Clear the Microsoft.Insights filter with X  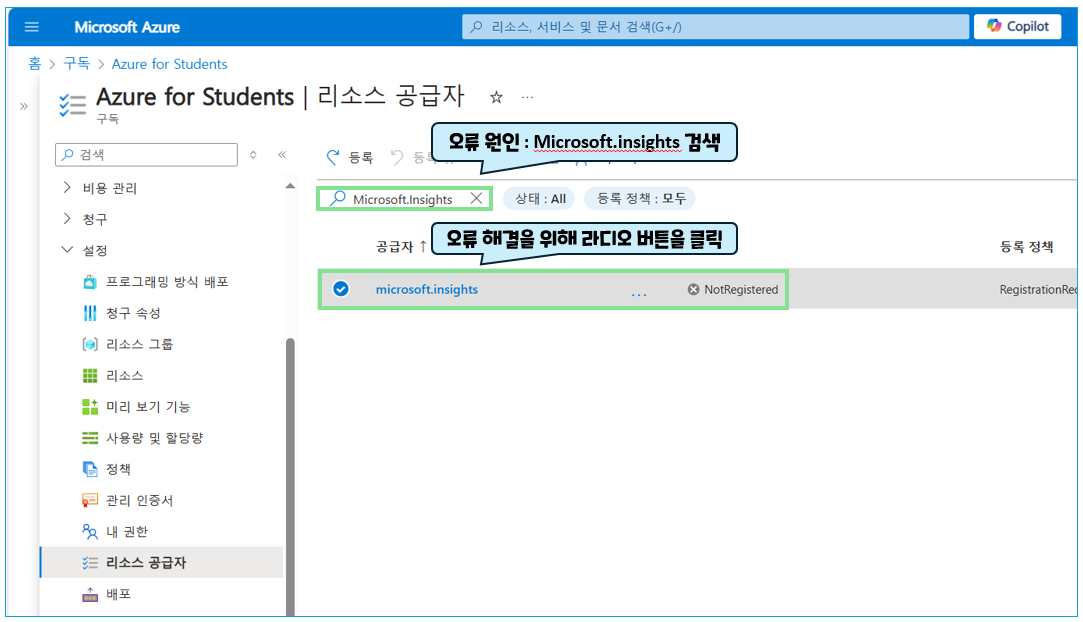tap(477, 199)
